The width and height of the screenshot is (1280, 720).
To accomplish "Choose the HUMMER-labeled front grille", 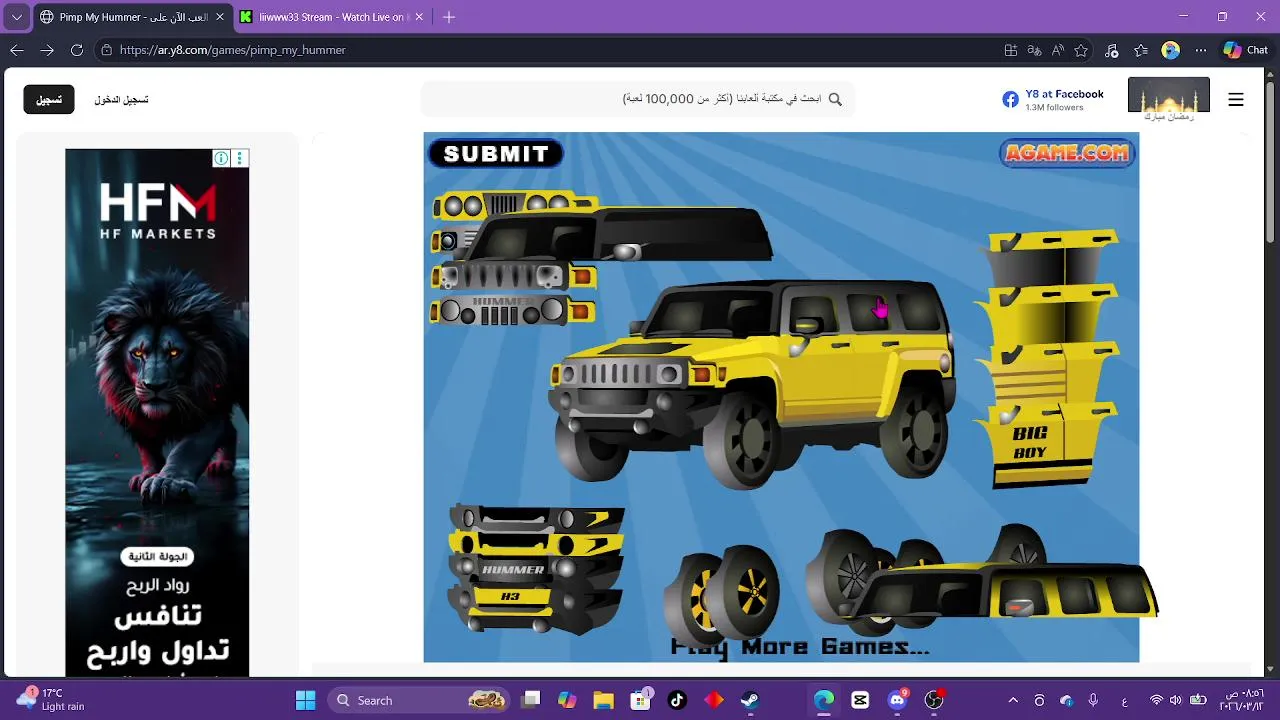I will point(513,311).
